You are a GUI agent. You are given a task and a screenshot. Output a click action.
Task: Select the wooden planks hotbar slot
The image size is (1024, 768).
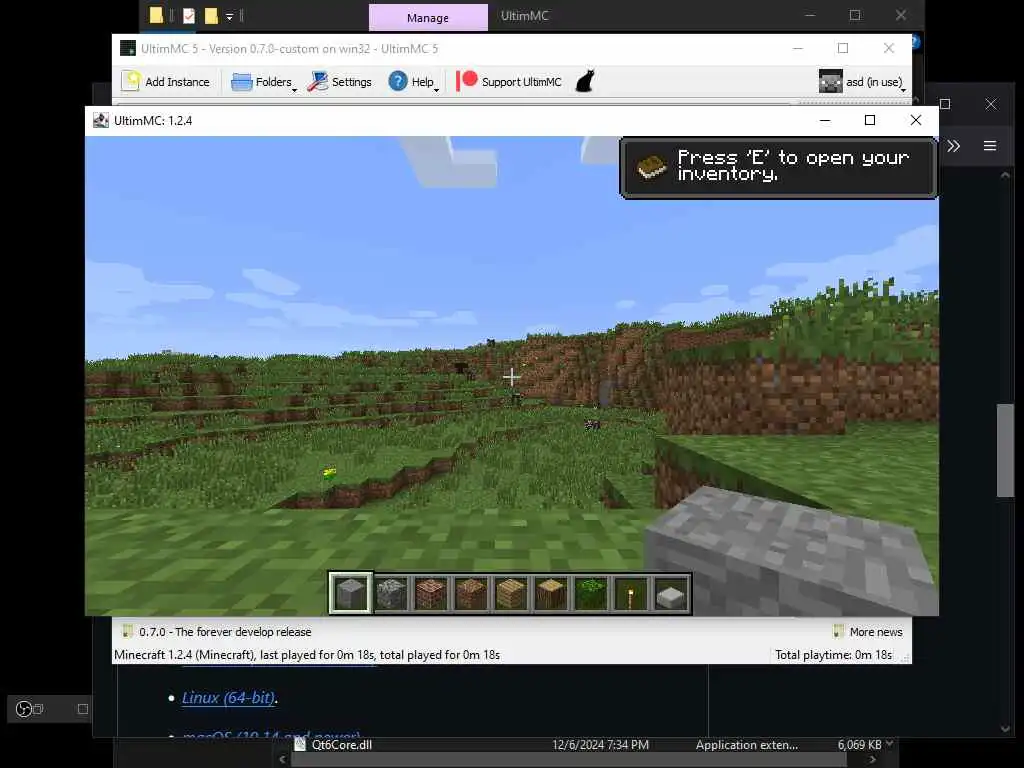pyautogui.click(x=511, y=594)
